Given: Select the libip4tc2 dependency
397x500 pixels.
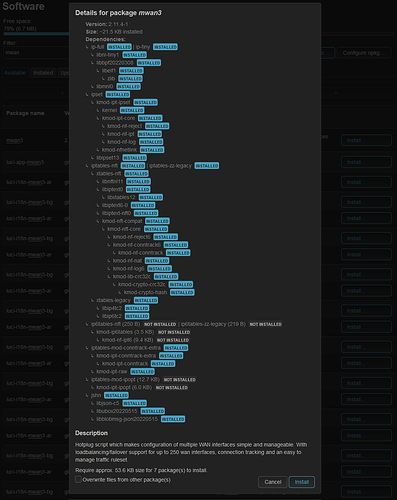Looking at the screenshot, I should tap(112, 308).
